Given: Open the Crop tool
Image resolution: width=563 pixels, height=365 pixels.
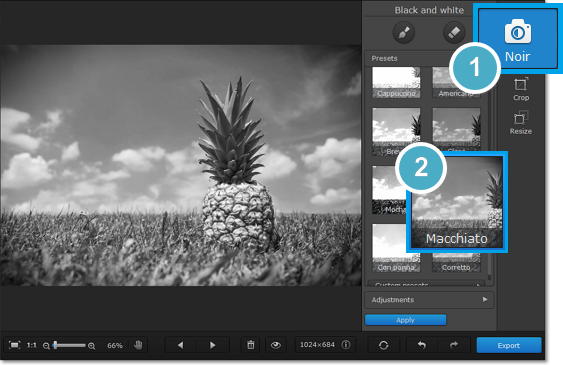Looking at the screenshot, I should (521, 89).
